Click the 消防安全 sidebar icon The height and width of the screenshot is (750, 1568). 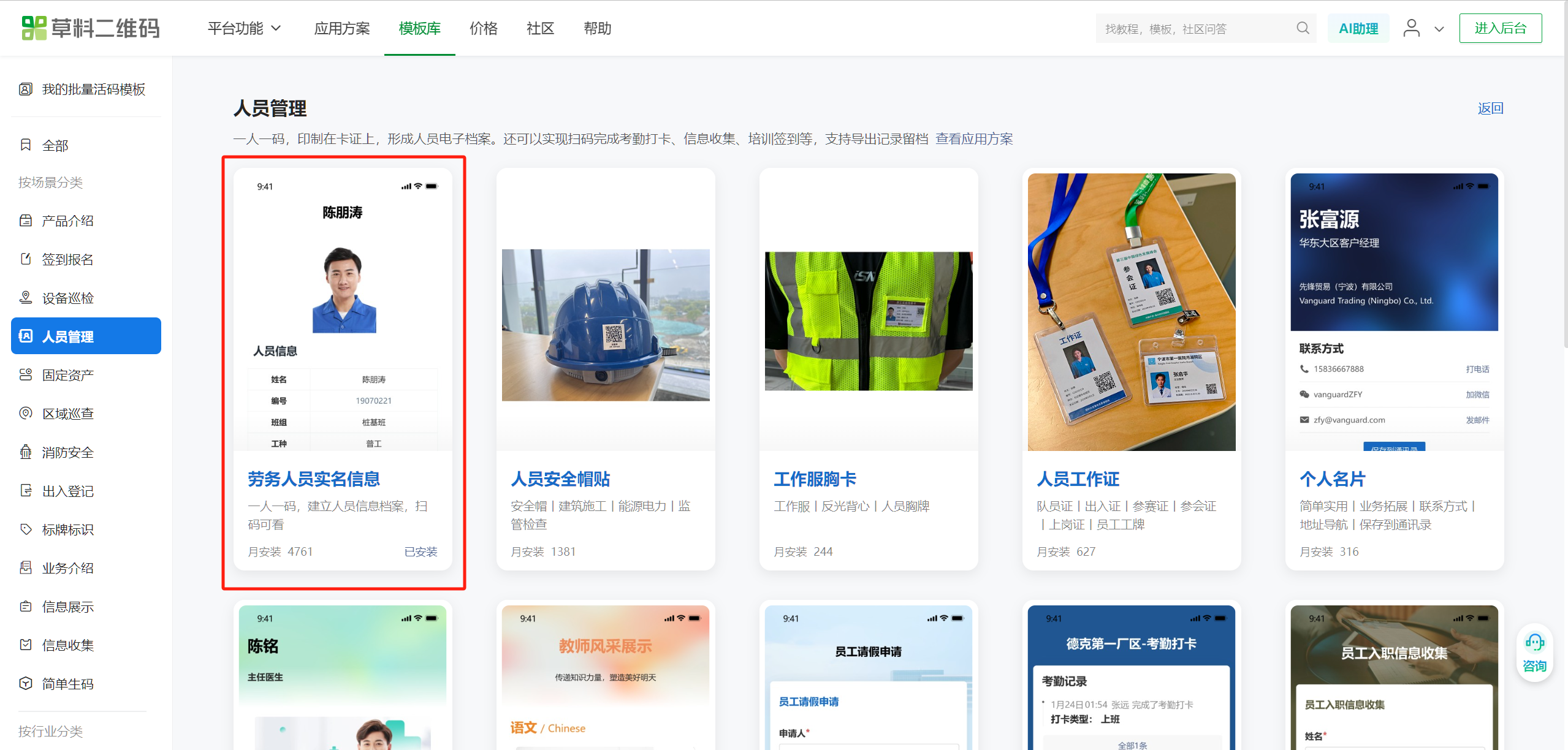[x=26, y=452]
